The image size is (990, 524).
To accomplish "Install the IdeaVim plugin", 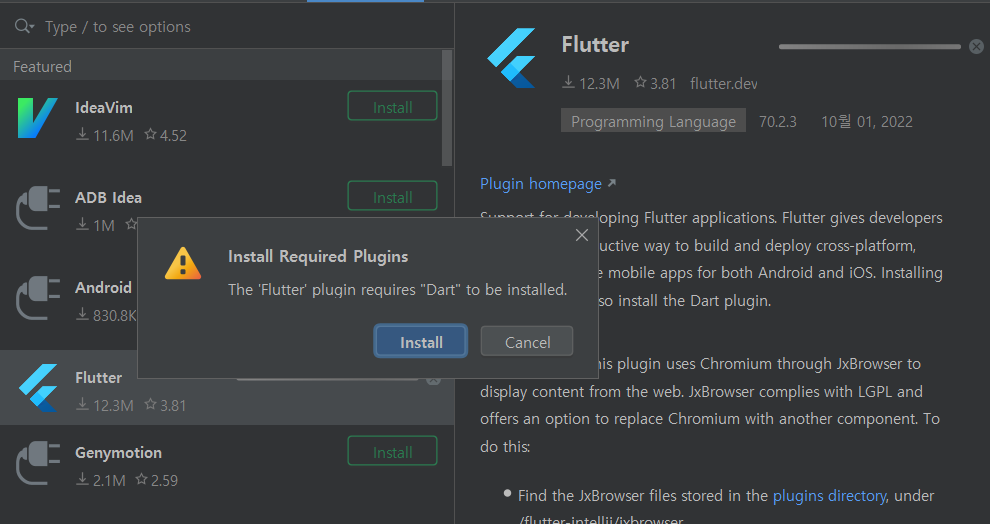I will click(x=392, y=106).
